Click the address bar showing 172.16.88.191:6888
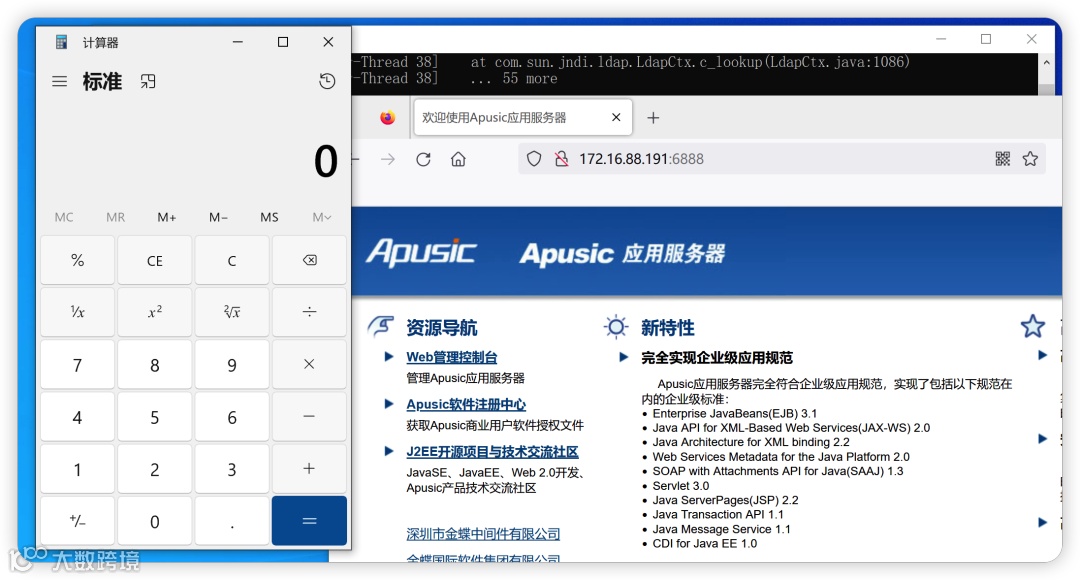 tap(782, 159)
